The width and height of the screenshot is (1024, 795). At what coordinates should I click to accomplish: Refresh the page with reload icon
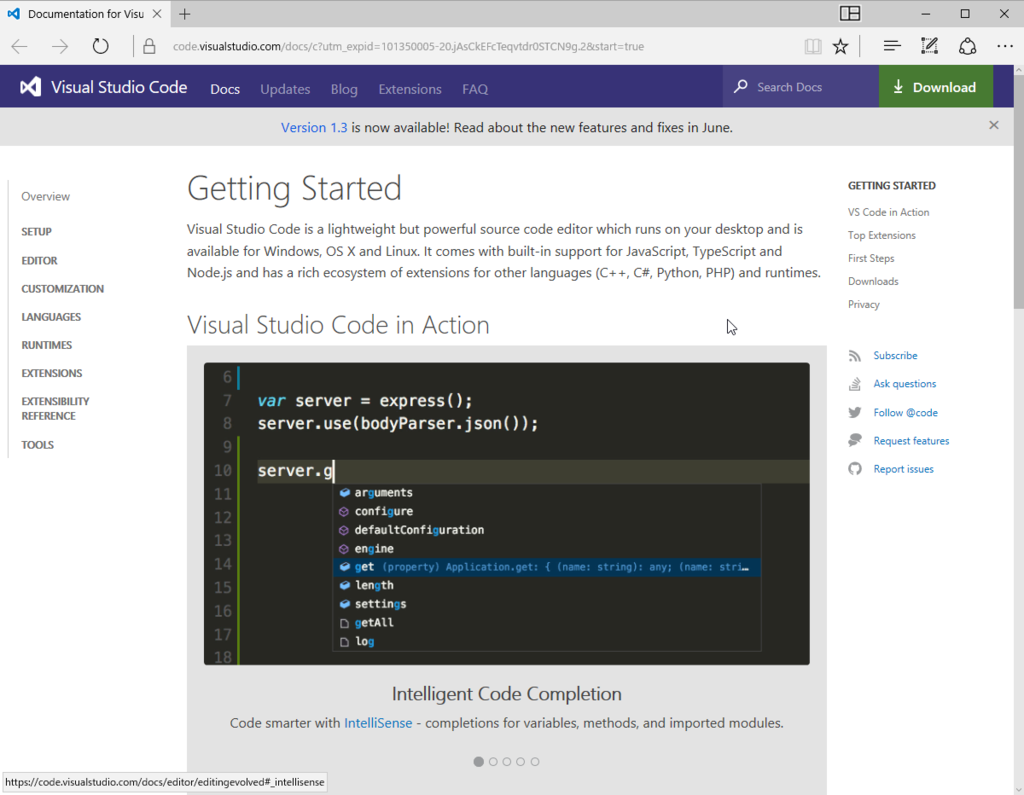pos(100,46)
